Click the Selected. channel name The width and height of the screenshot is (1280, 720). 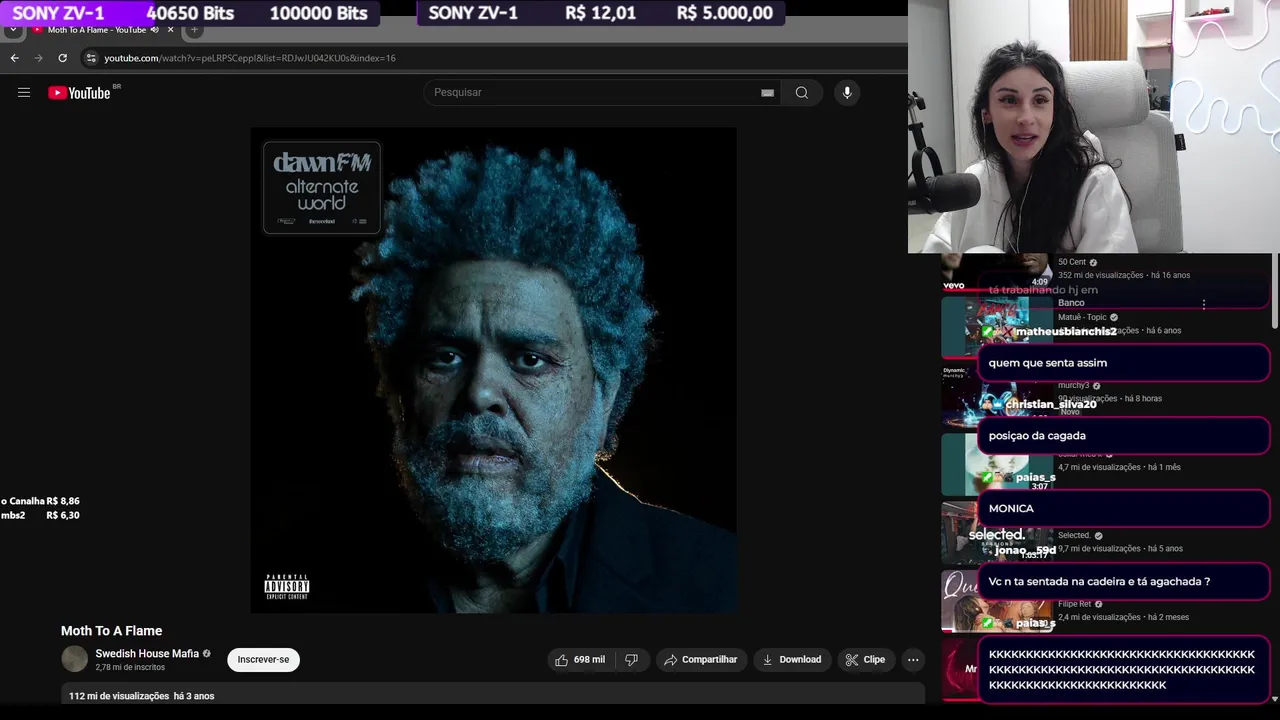(1074, 536)
